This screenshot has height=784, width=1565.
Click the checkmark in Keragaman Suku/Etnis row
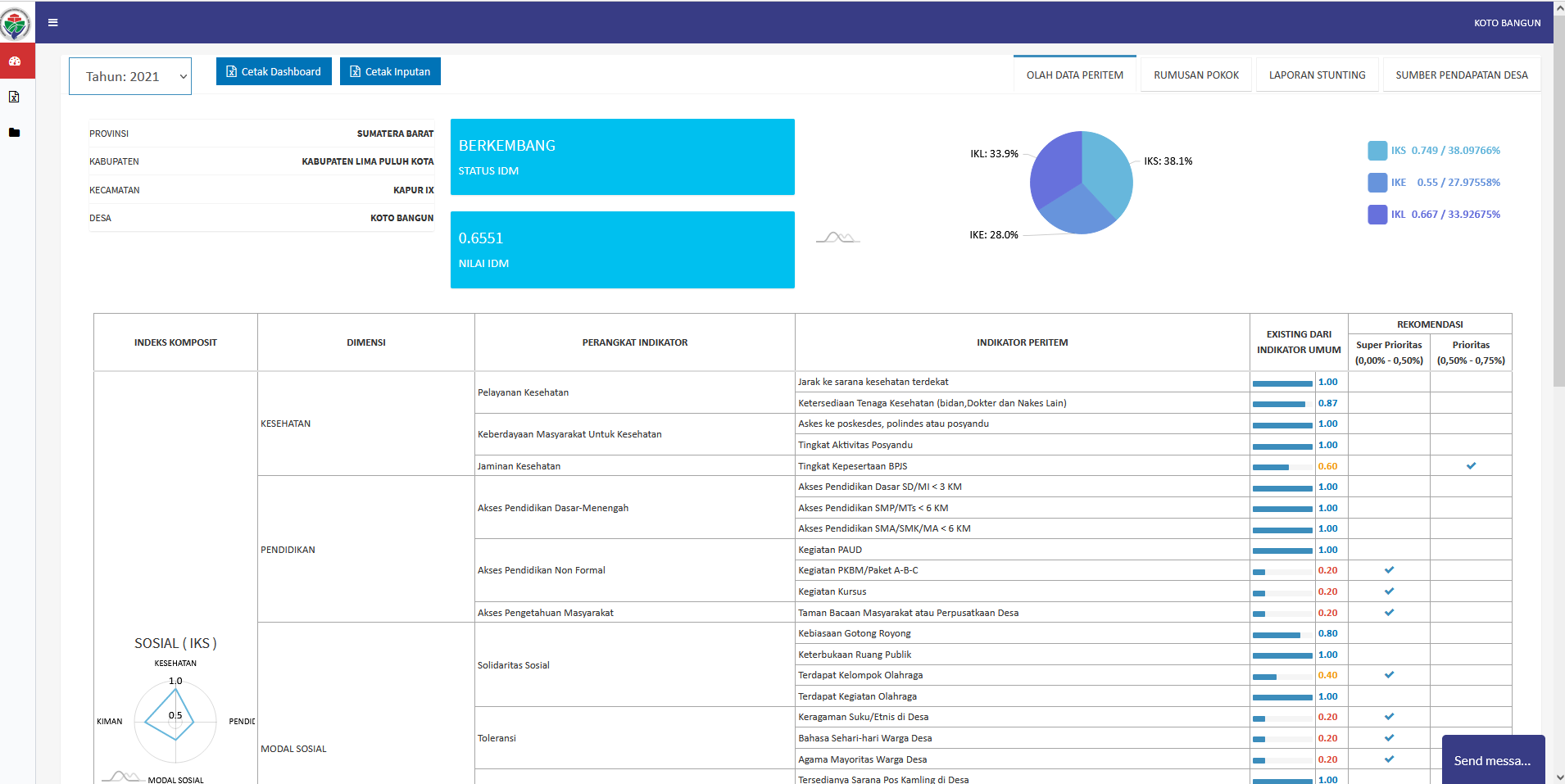(1389, 716)
